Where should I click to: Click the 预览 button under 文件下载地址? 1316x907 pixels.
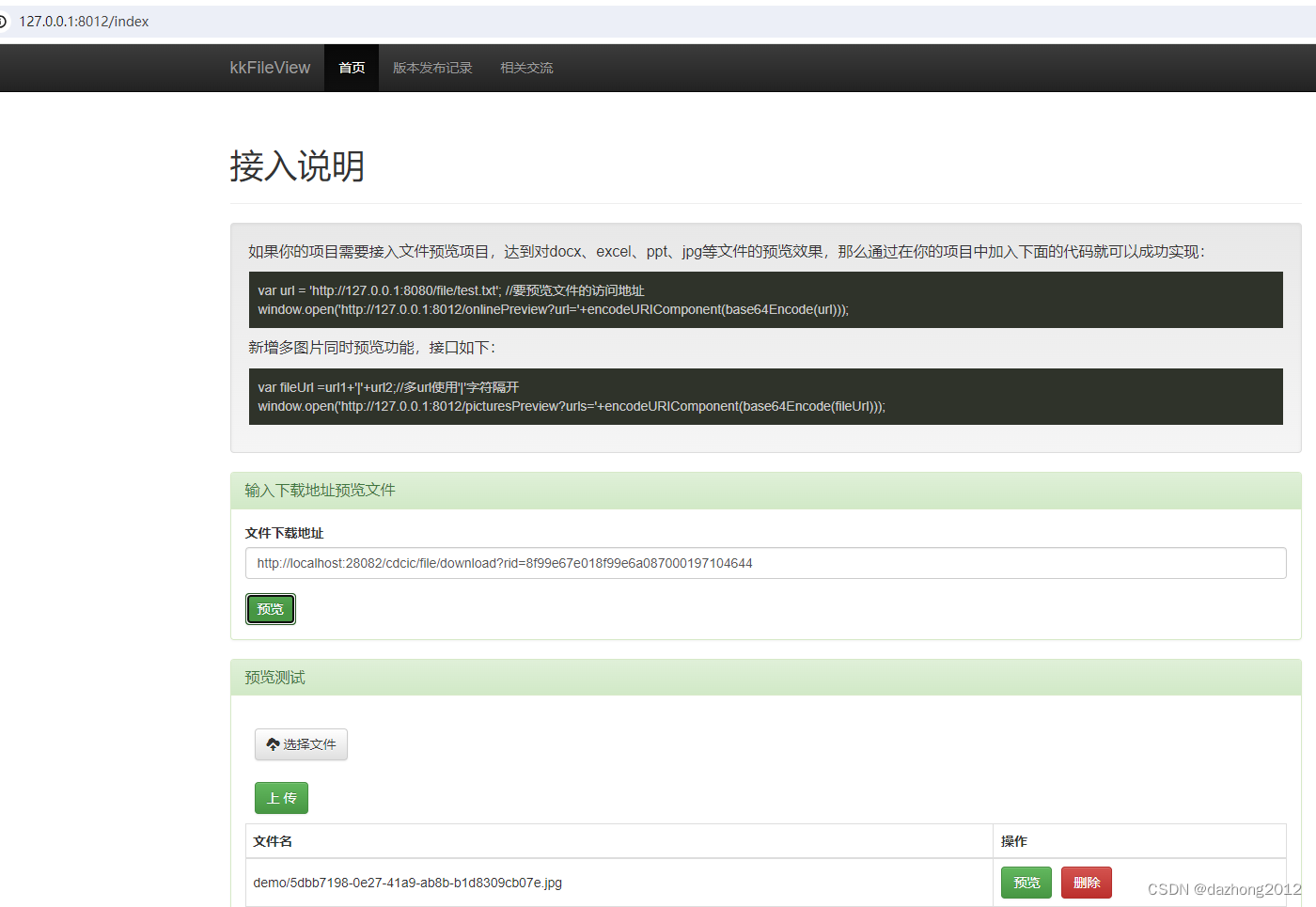click(x=270, y=608)
